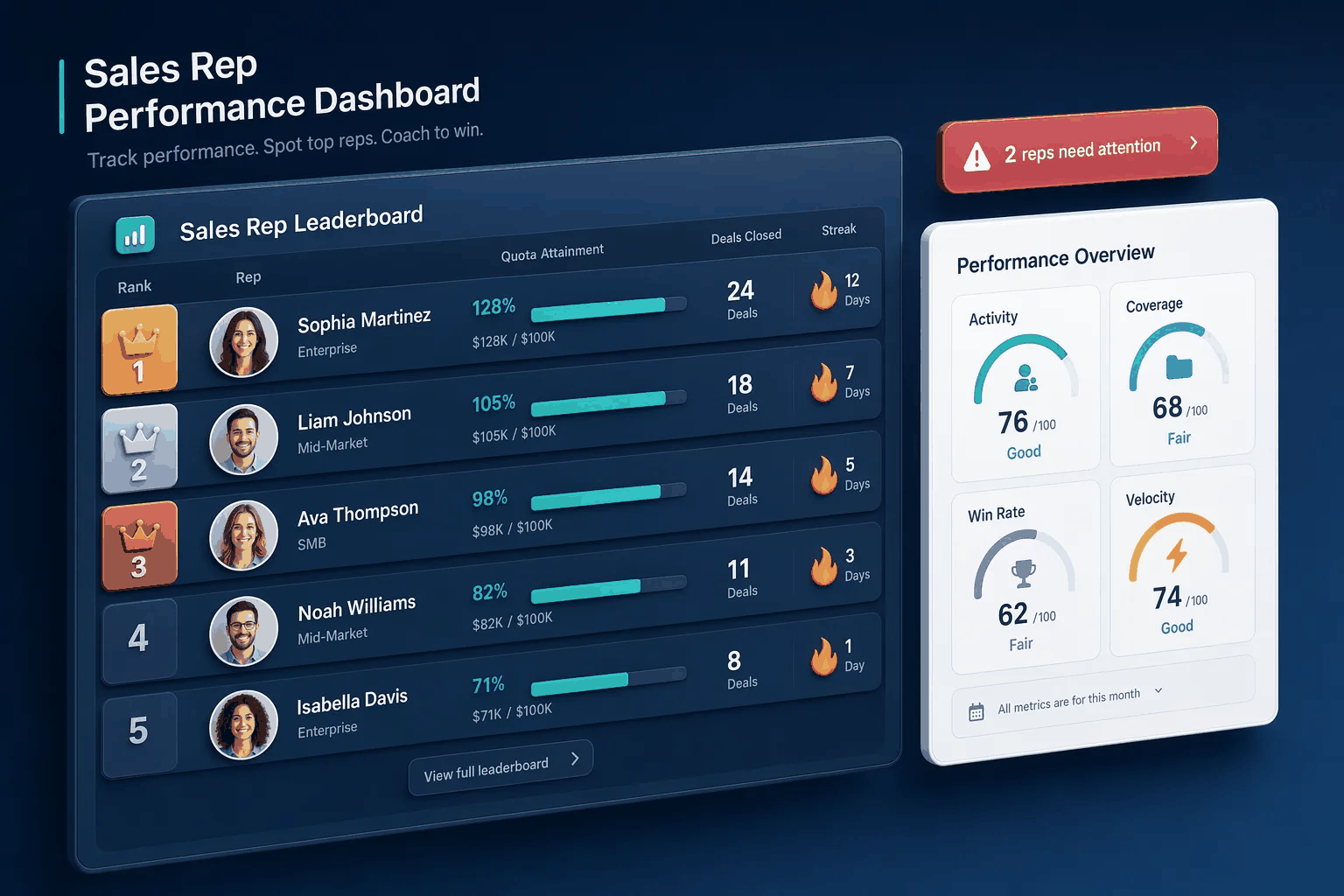Select rep name Liam Johnson
Viewport: 1344px width, 896px height.
click(x=354, y=418)
